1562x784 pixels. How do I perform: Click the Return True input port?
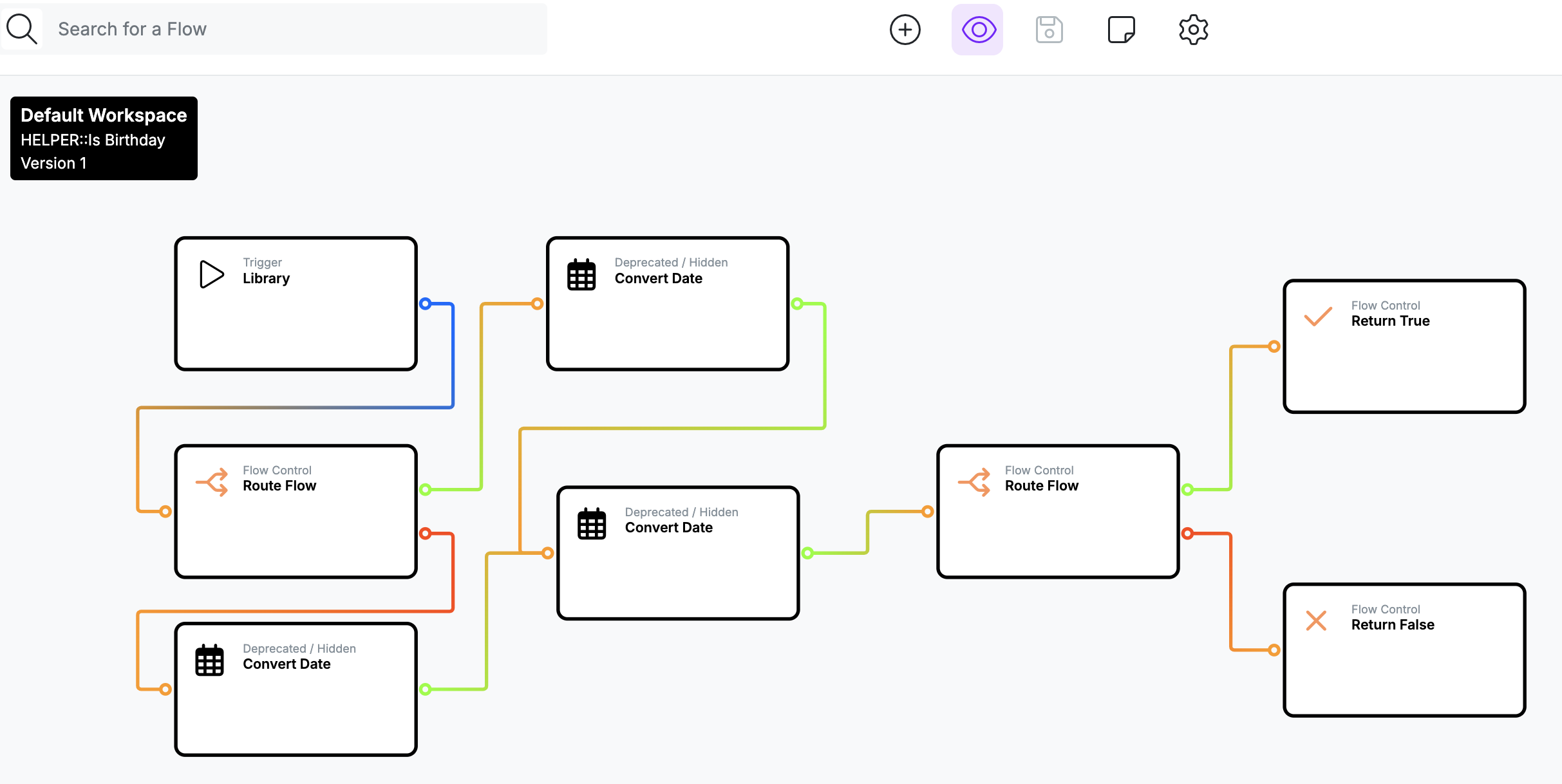click(x=1274, y=346)
